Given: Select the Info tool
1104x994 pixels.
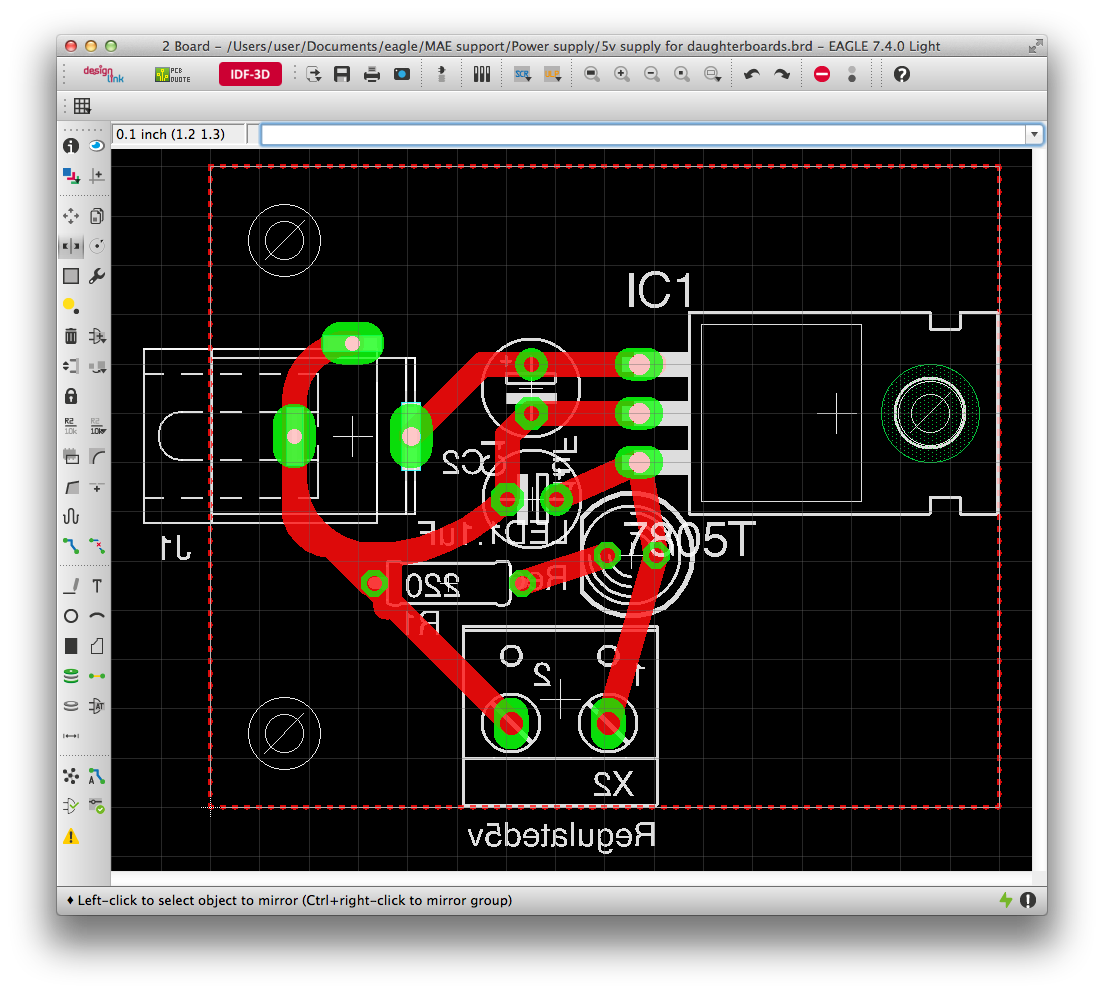Looking at the screenshot, I should pos(70,145).
